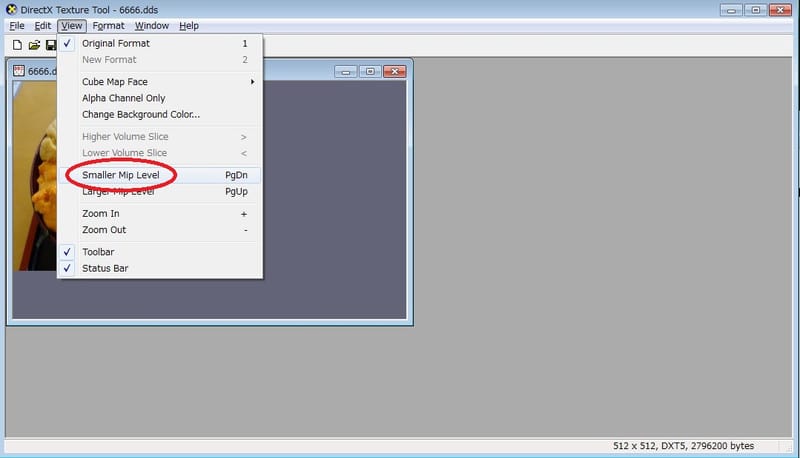This screenshot has height=458, width=800.
Task: Click Zoom Out menu command
Action: pyautogui.click(x=104, y=230)
